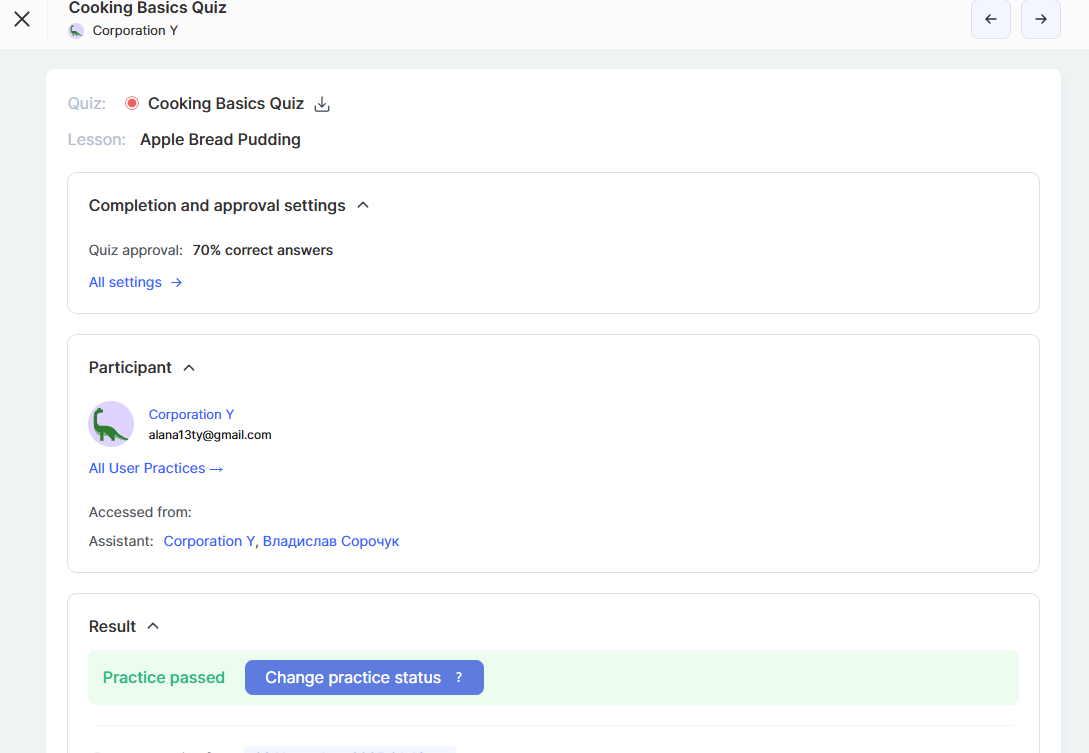The height and width of the screenshot is (753, 1089).
Task: Click 'Practice passed' status text
Action: tap(164, 677)
